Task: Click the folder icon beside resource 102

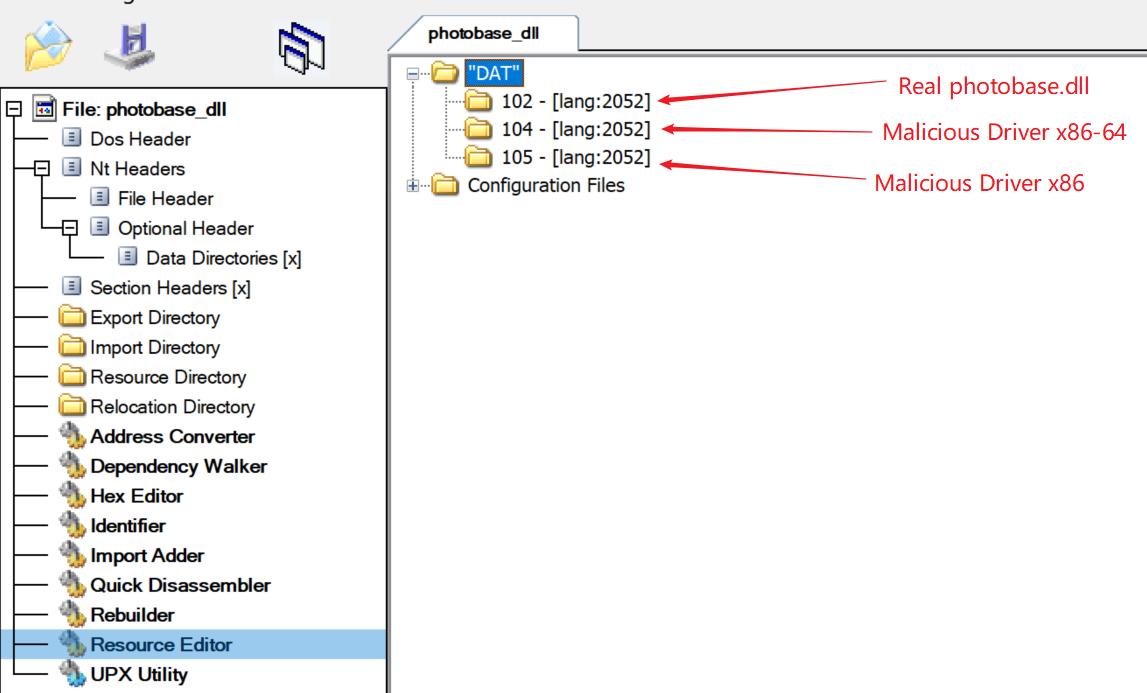Action: tap(478, 100)
